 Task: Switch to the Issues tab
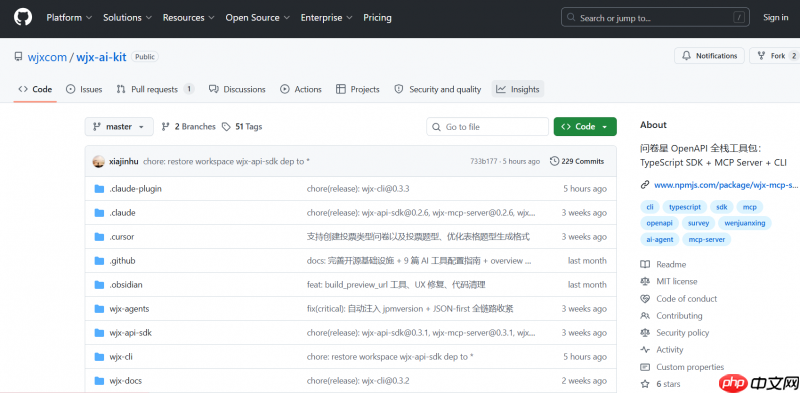pos(84,89)
